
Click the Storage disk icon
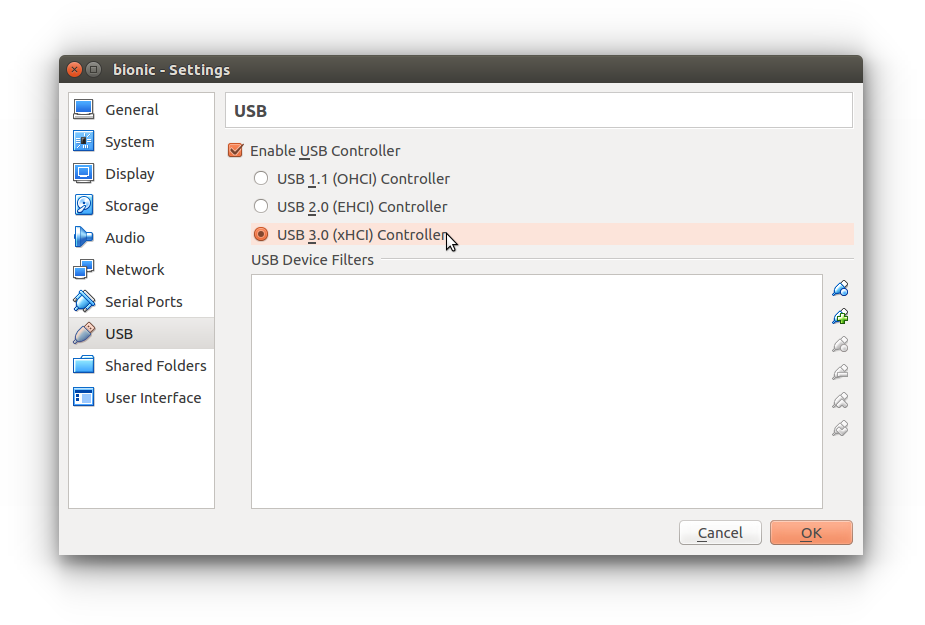pos(84,206)
